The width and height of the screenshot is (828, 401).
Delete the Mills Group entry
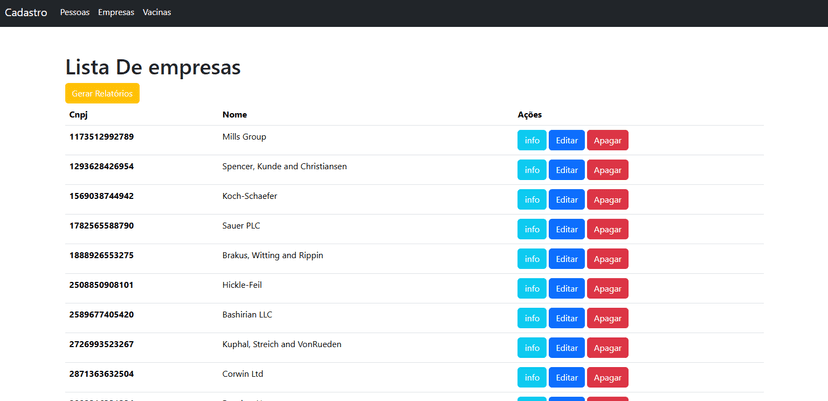pyautogui.click(x=607, y=141)
